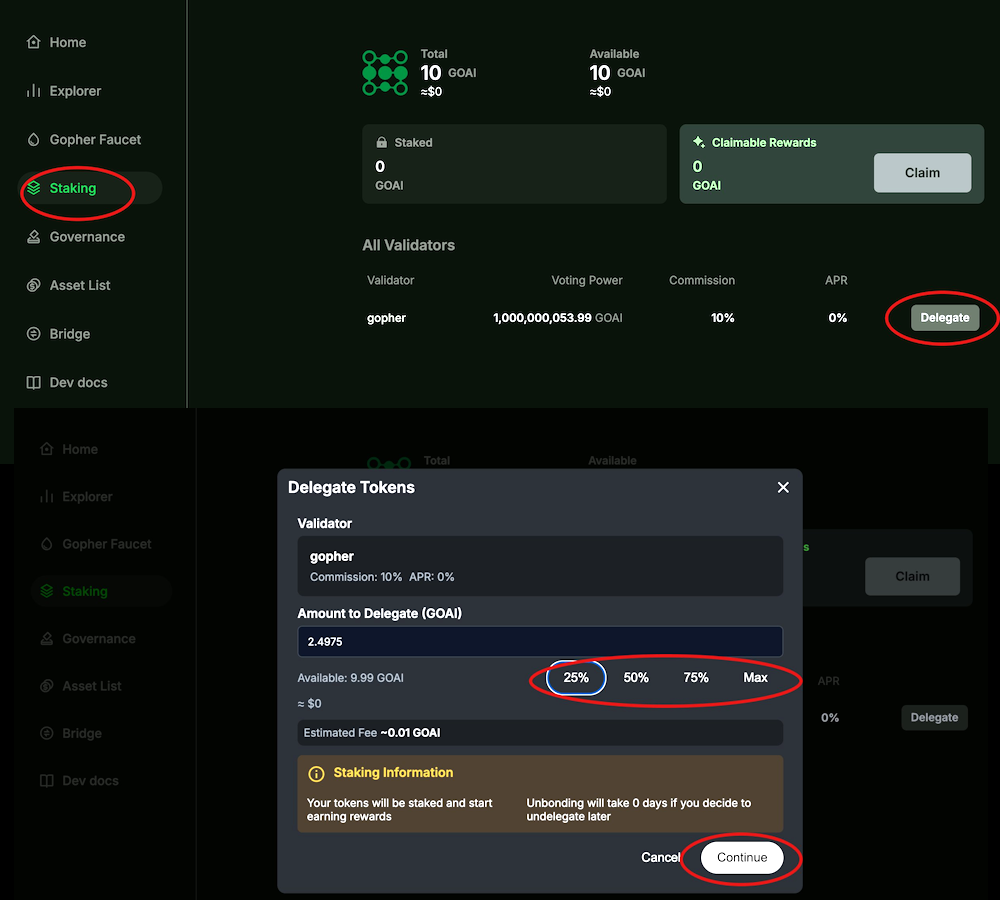The image size is (1000, 900).
Task: Click the bright Claim button in Claimable Rewards
Action: [x=922, y=173]
